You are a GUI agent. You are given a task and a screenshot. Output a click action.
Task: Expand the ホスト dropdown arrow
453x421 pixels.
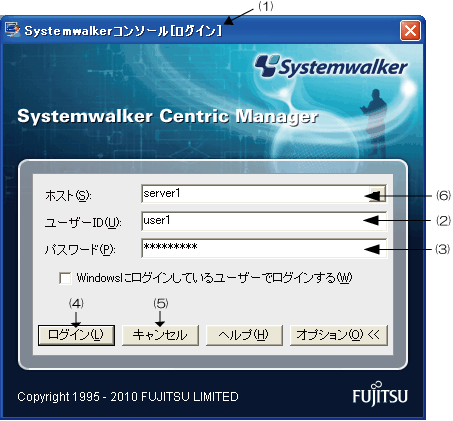377,194
